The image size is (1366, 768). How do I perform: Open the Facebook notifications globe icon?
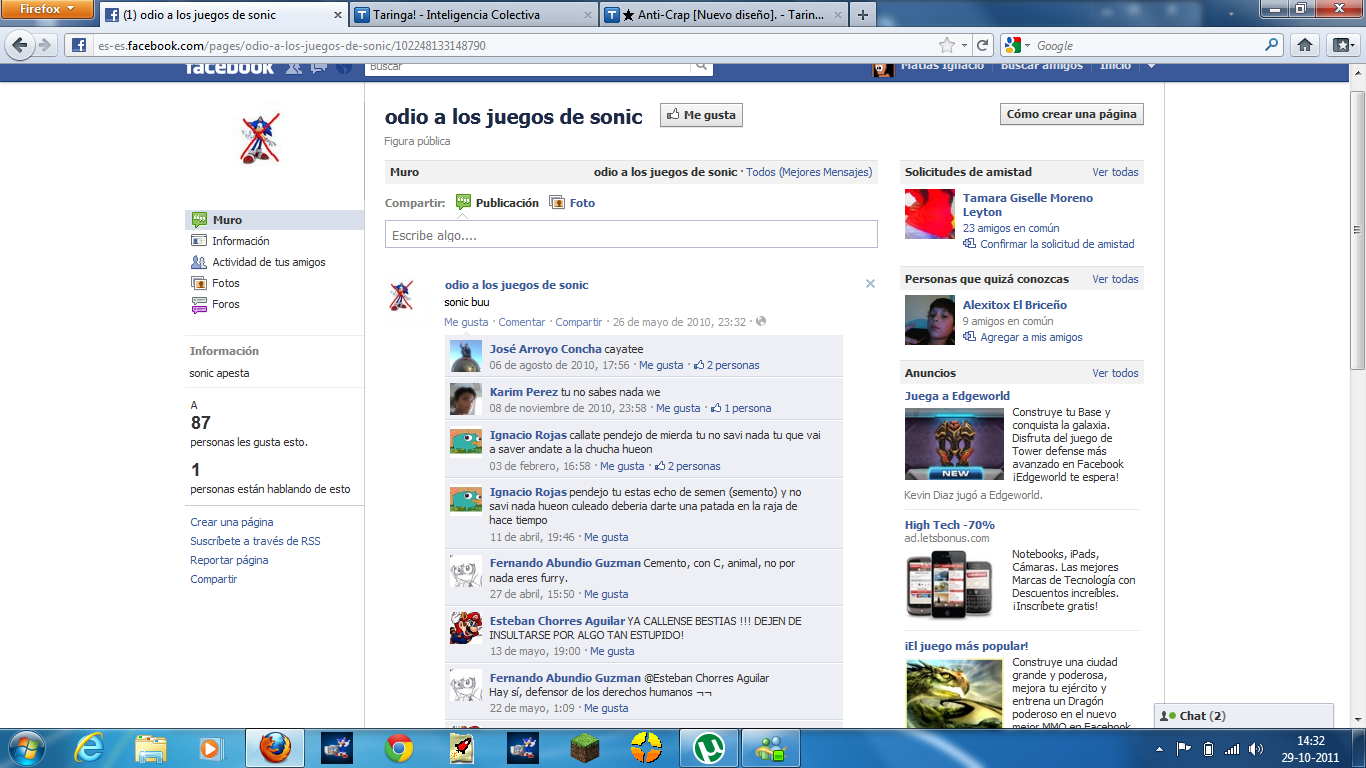point(344,67)
